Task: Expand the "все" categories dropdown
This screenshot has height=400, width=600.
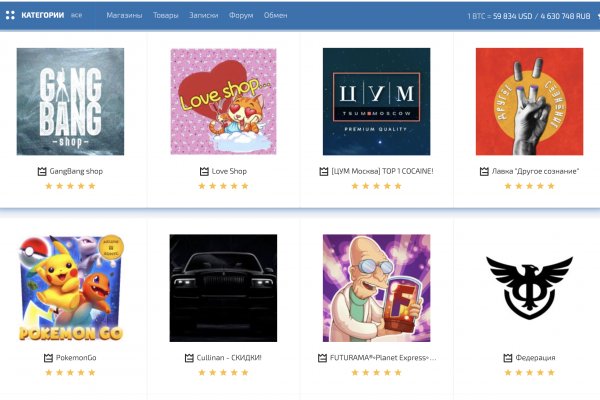Action: coord(76,16)
